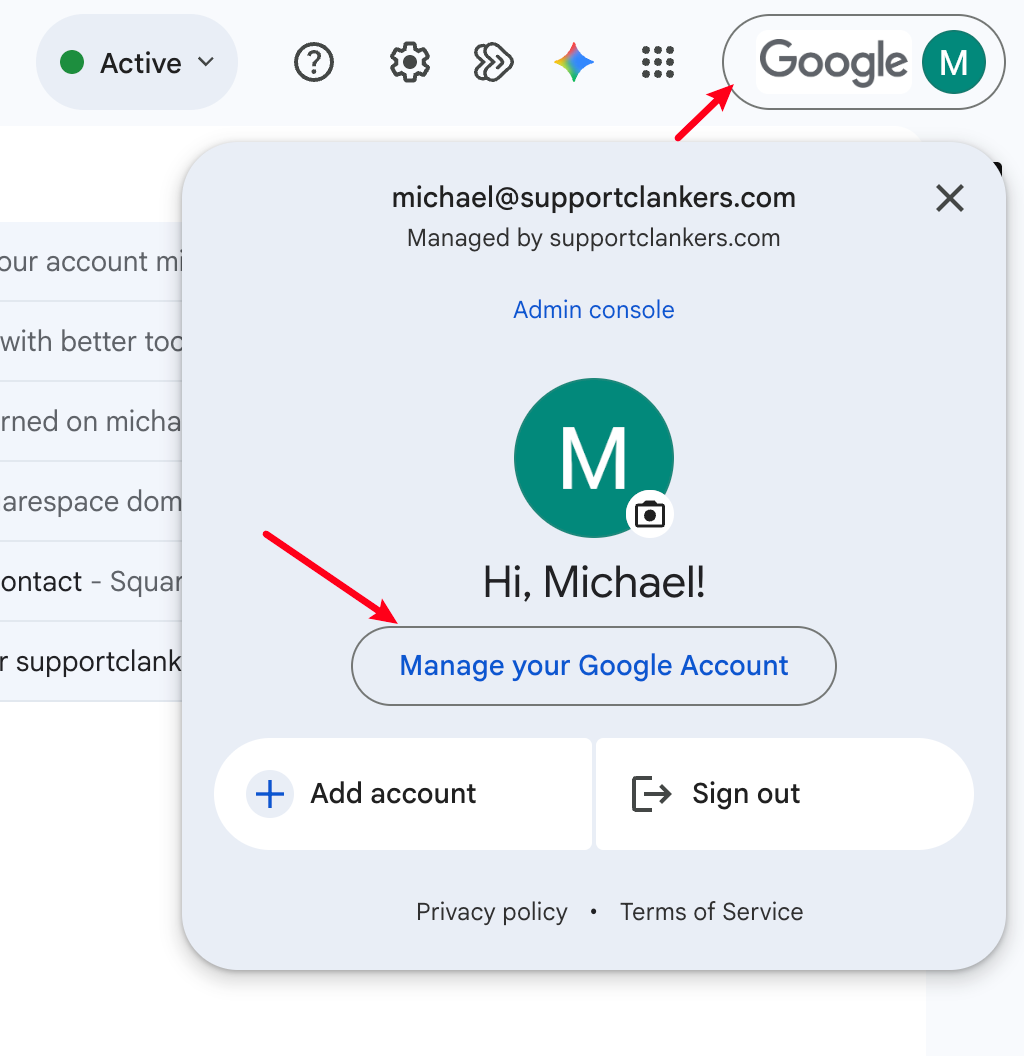Open email row containing 'with better too'
Screen dimensions: 1024x1056
point(91,341)
